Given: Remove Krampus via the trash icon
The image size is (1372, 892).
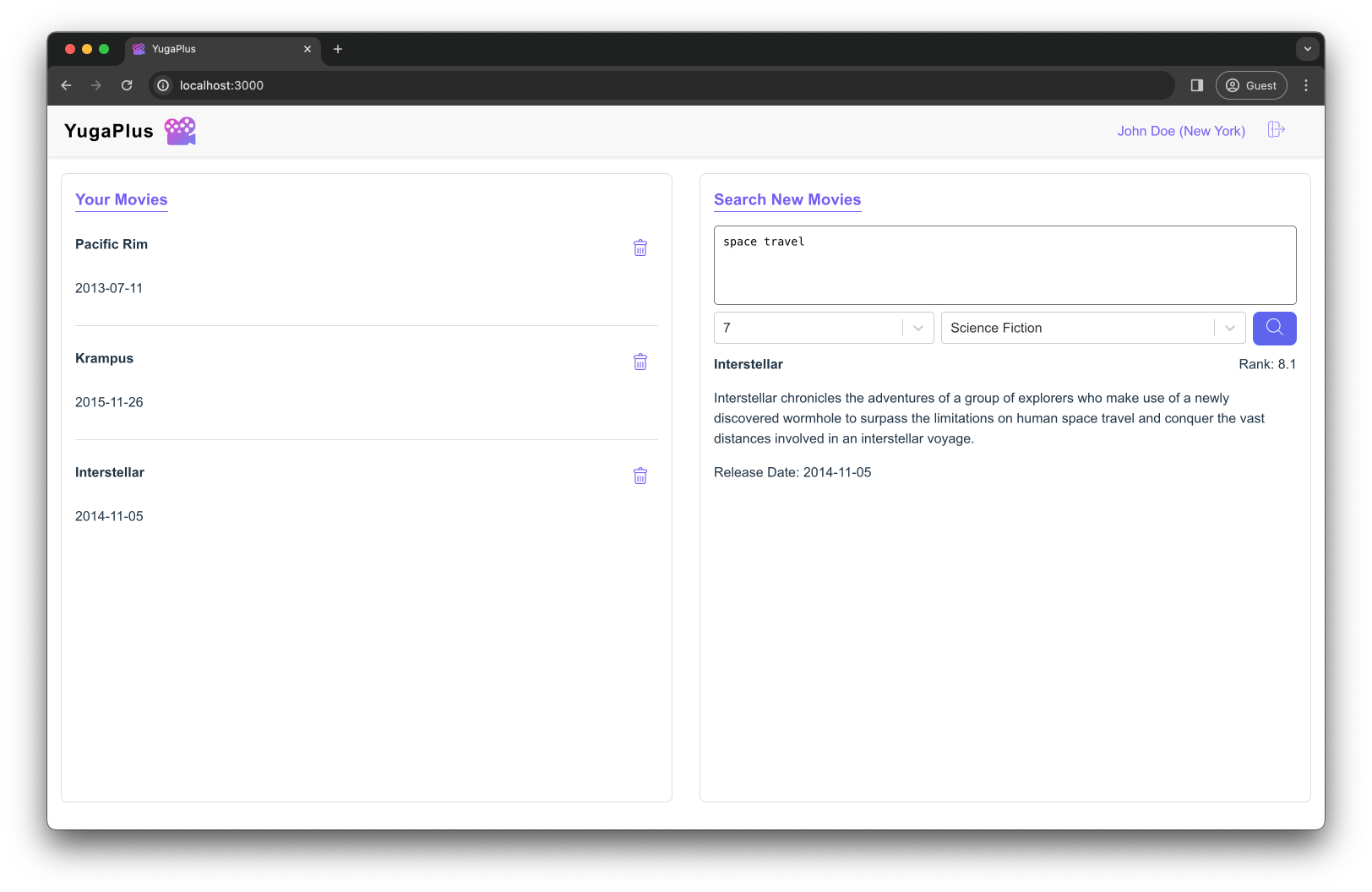Looking at the screenshot, I should pos(640,362).
